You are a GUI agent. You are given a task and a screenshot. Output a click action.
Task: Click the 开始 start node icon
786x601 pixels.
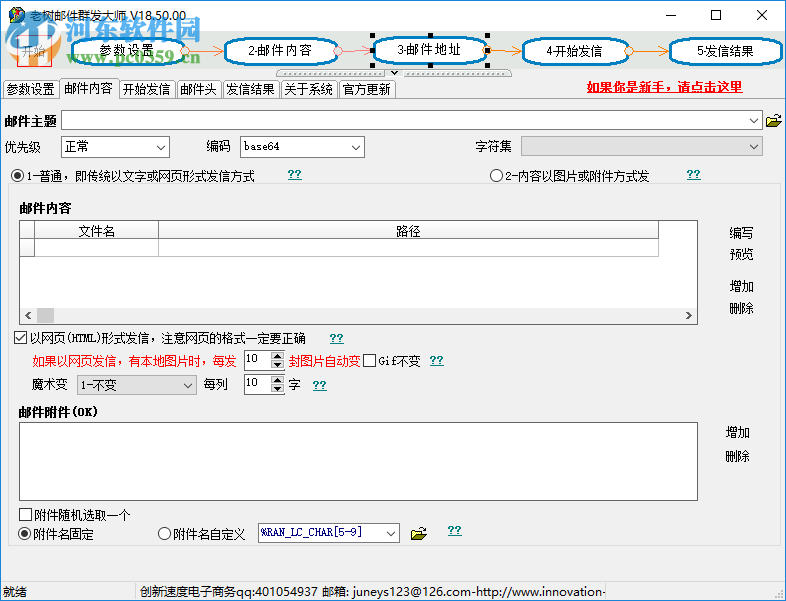(34, 52)
